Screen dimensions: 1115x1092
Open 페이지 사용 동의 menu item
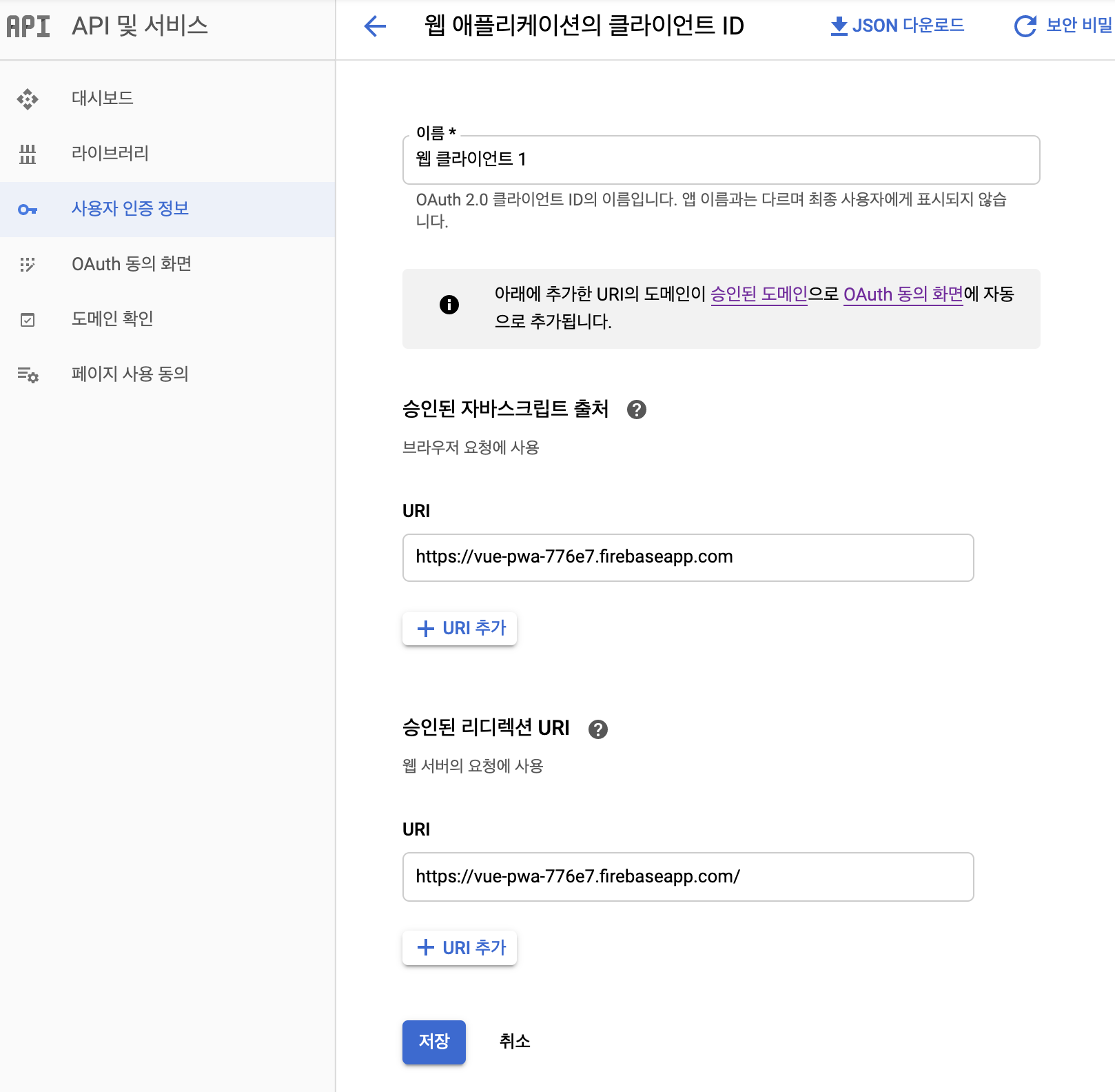(x=167, y=374)
